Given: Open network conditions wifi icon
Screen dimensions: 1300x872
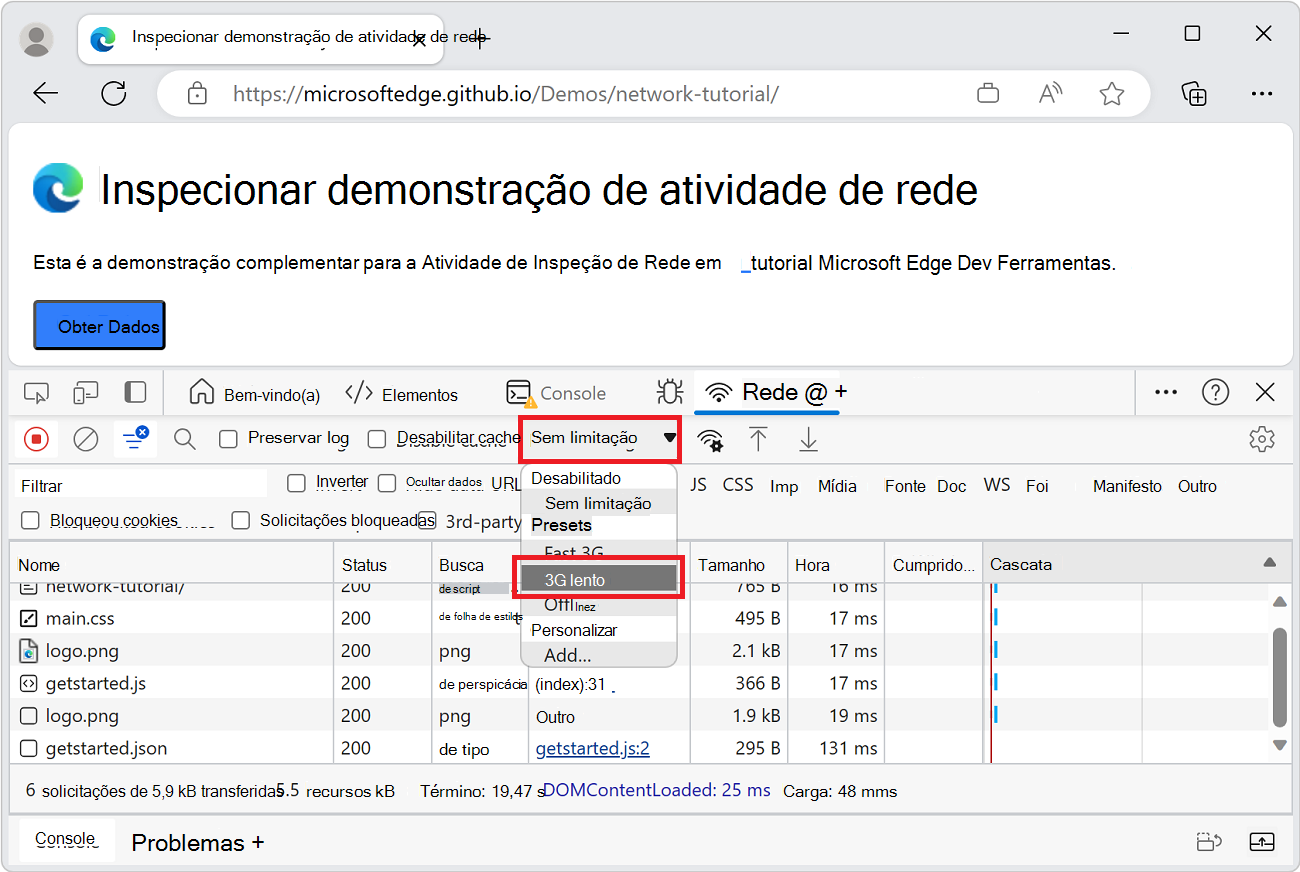Looking at the screenshot, I should tap(710, 439).
